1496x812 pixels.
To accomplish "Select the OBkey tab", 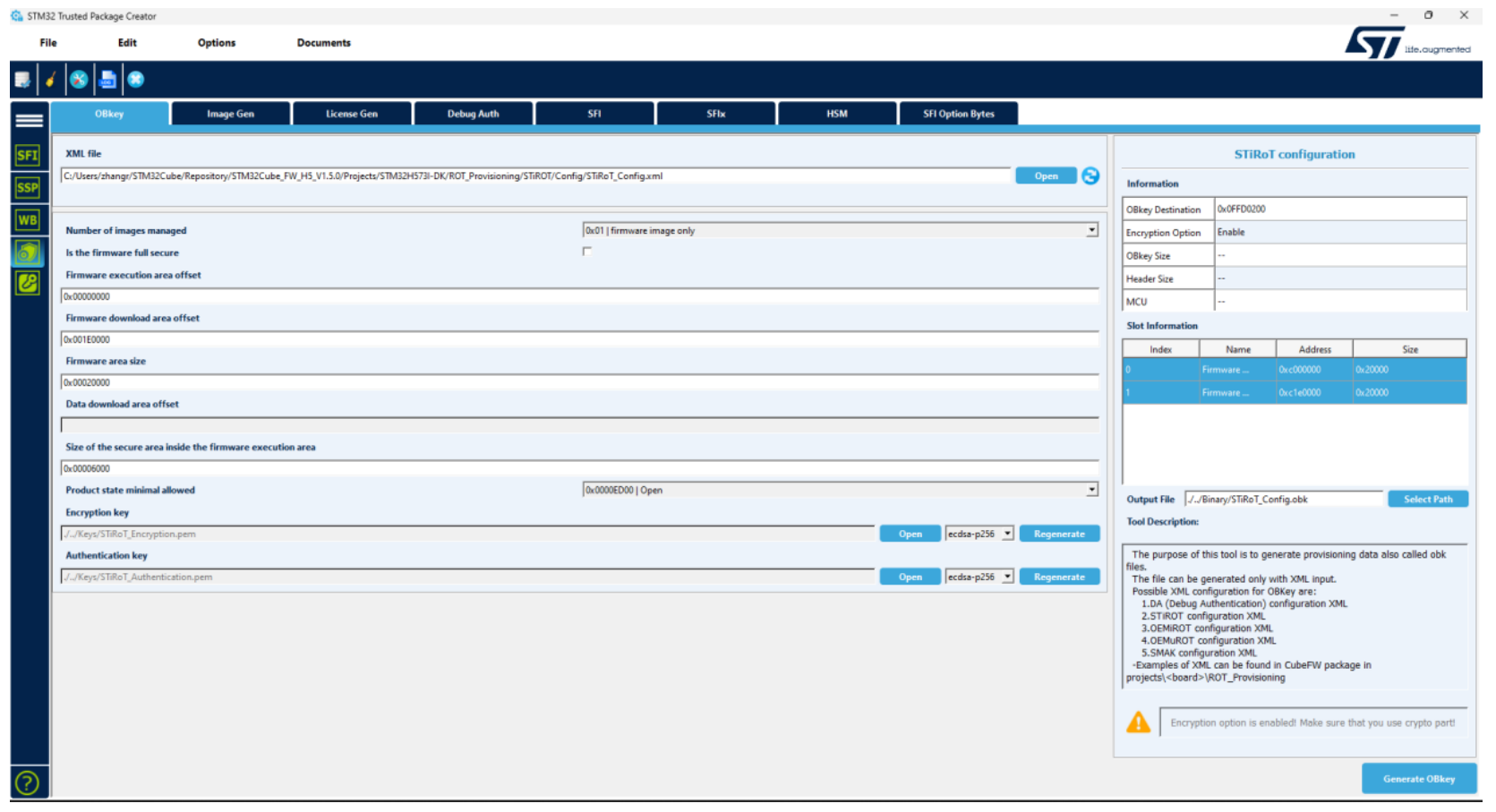I will point(109,114).
